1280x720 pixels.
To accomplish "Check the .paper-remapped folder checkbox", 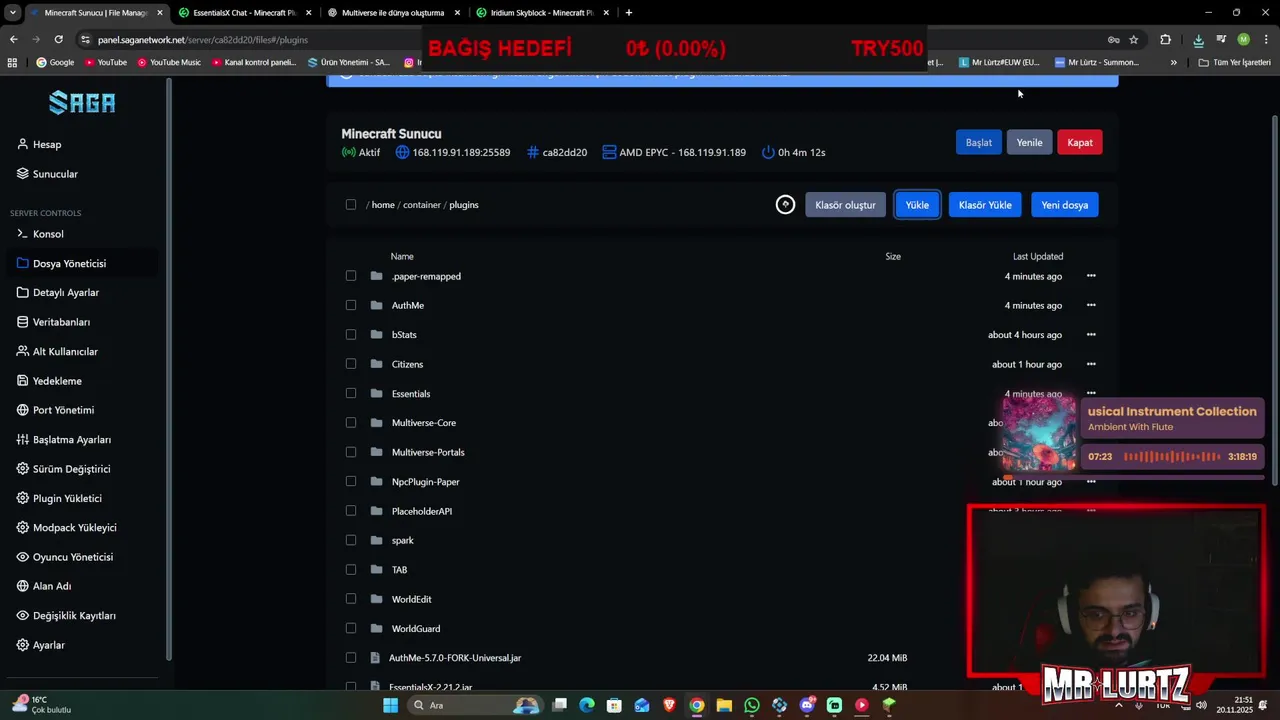I will coord(351,276).
